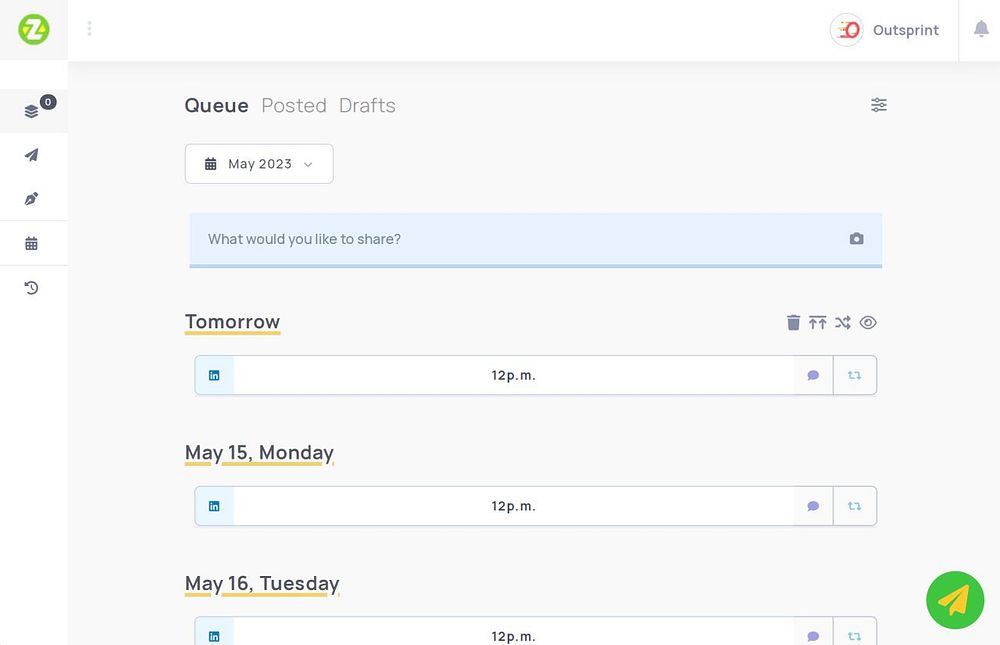Toggle the repost icon on Tomorrow's slot
The height and width of the screenshot is (645, 1000).
[x=854, y=375]
